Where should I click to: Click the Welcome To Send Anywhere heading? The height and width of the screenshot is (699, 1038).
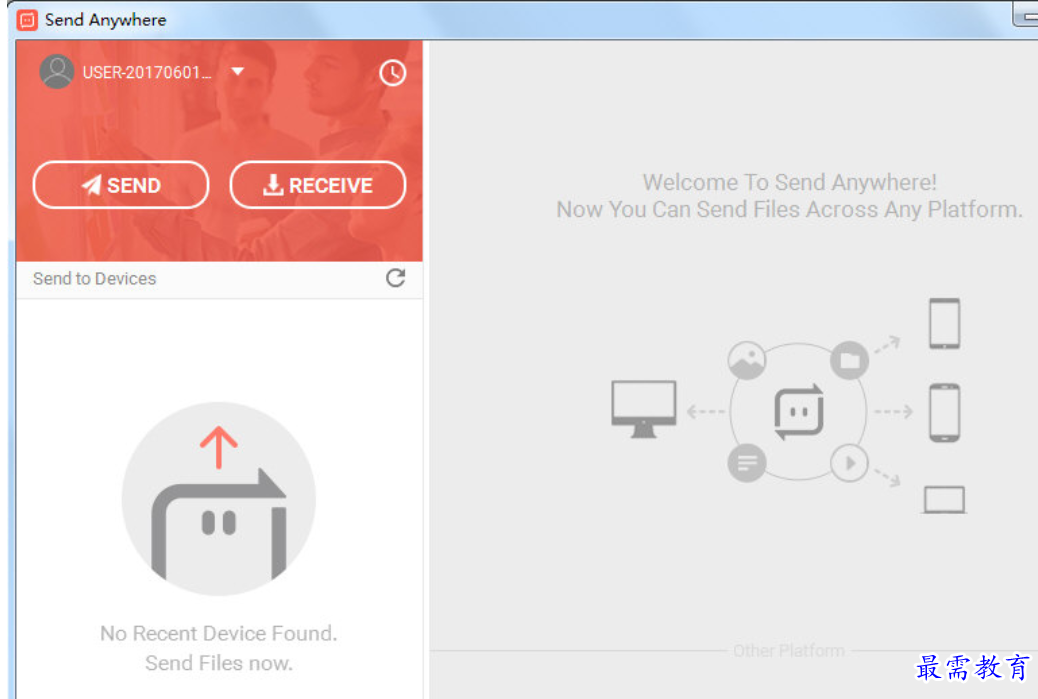790,182
